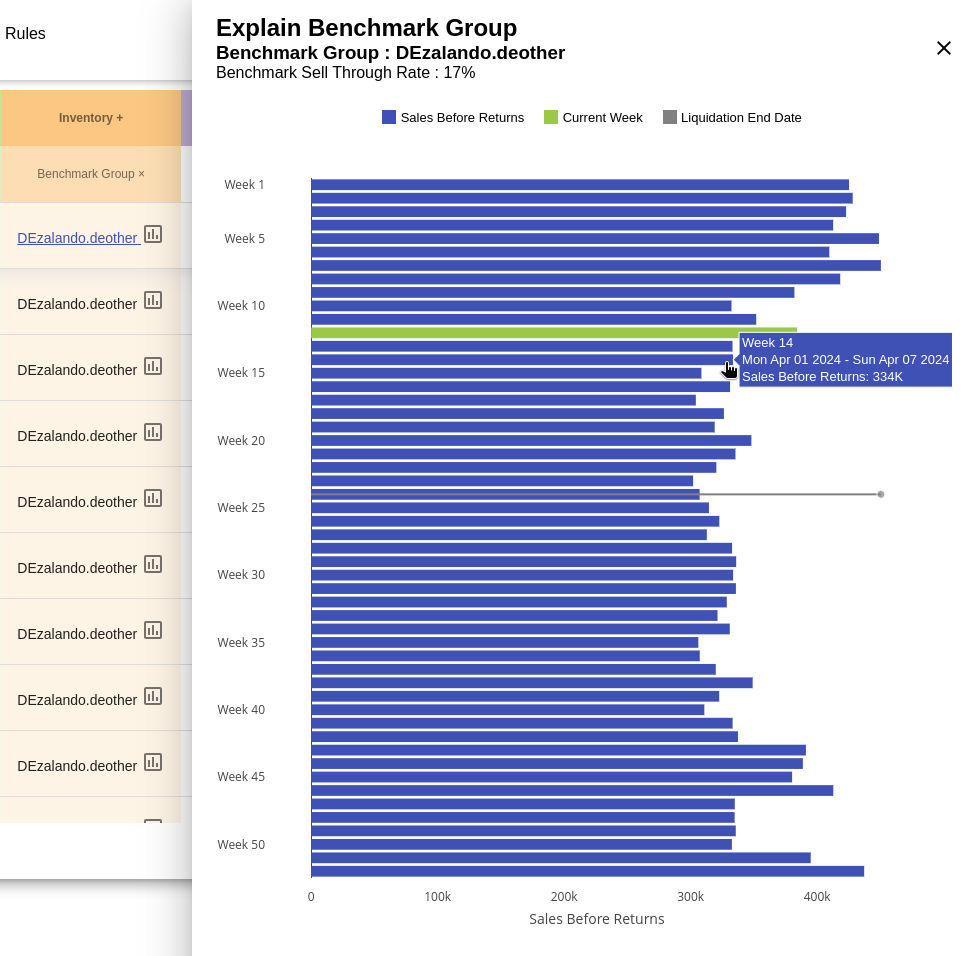Screen dimensions: 977x956
Task: Toggle the Sales Before Returns legend entry
Action: pos(453,118)
